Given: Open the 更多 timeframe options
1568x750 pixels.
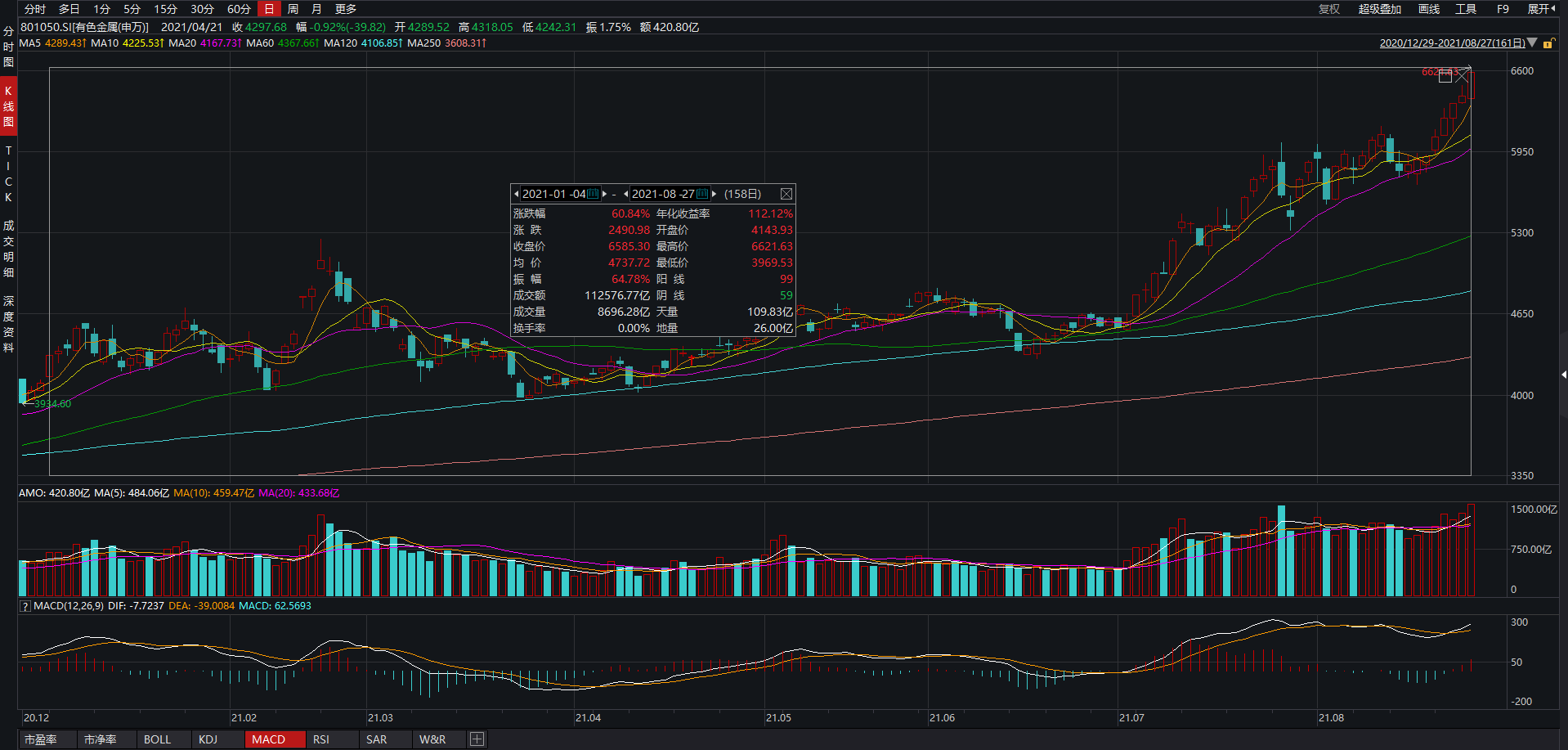Looking at the screenshot, I should (346, 9).
